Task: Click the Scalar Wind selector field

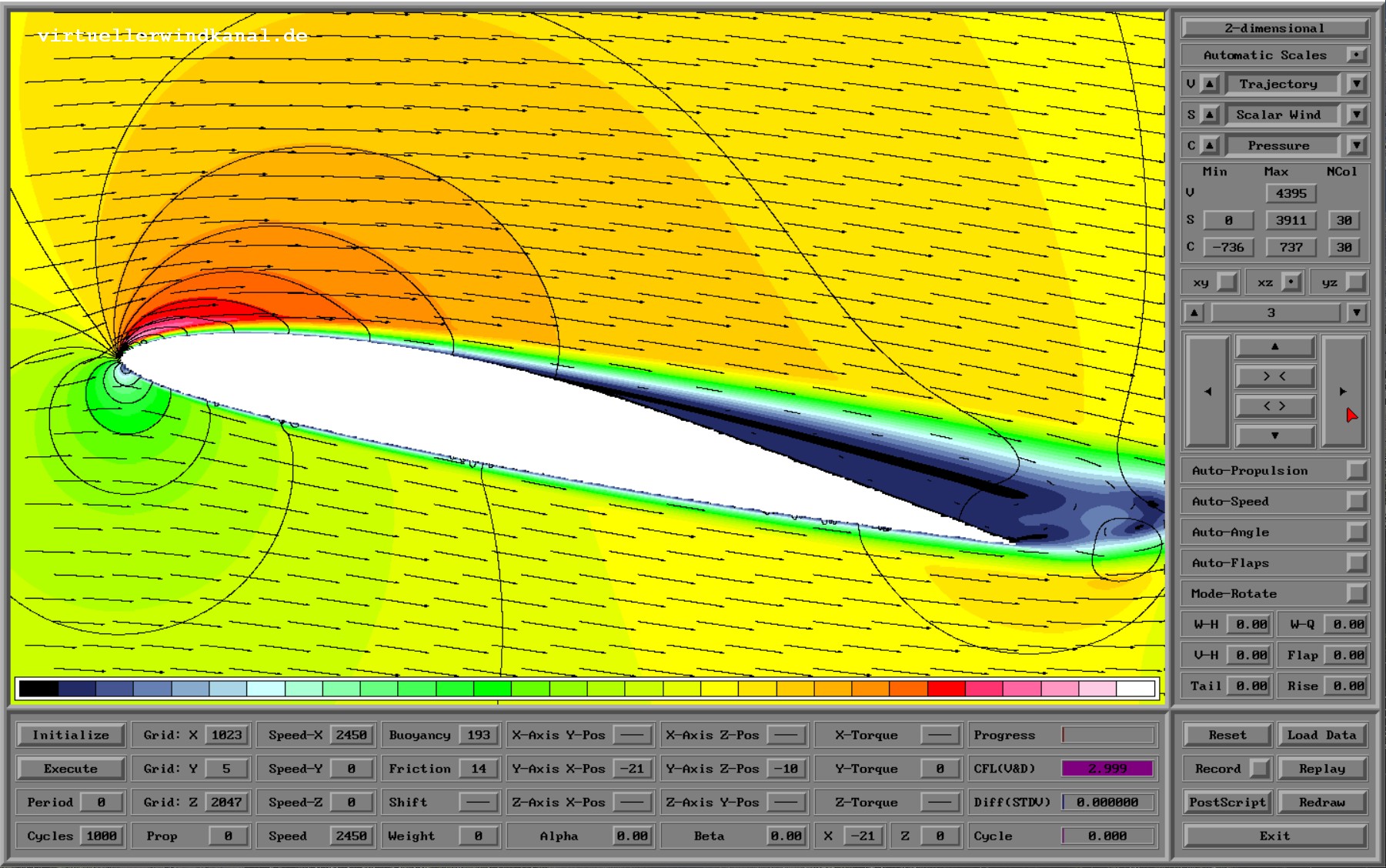Action: pos(1282,115)
